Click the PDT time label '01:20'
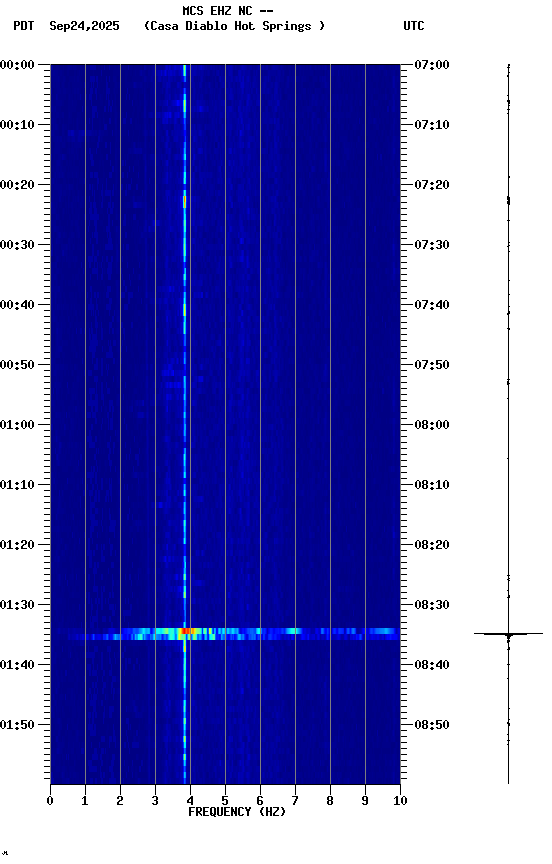 pyautogui.click(x=17, y=545)
